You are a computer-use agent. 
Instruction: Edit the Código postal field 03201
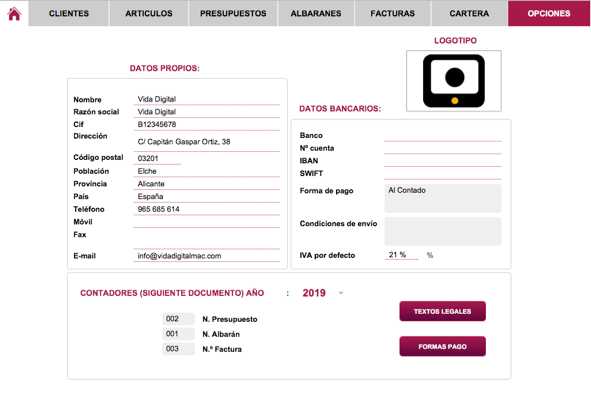157,158
